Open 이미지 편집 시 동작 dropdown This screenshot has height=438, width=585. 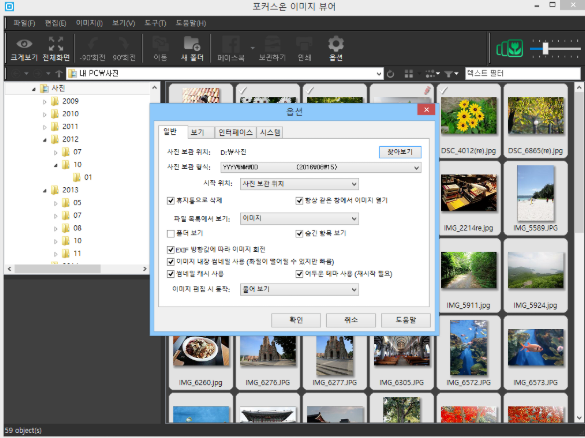[299, 290]
